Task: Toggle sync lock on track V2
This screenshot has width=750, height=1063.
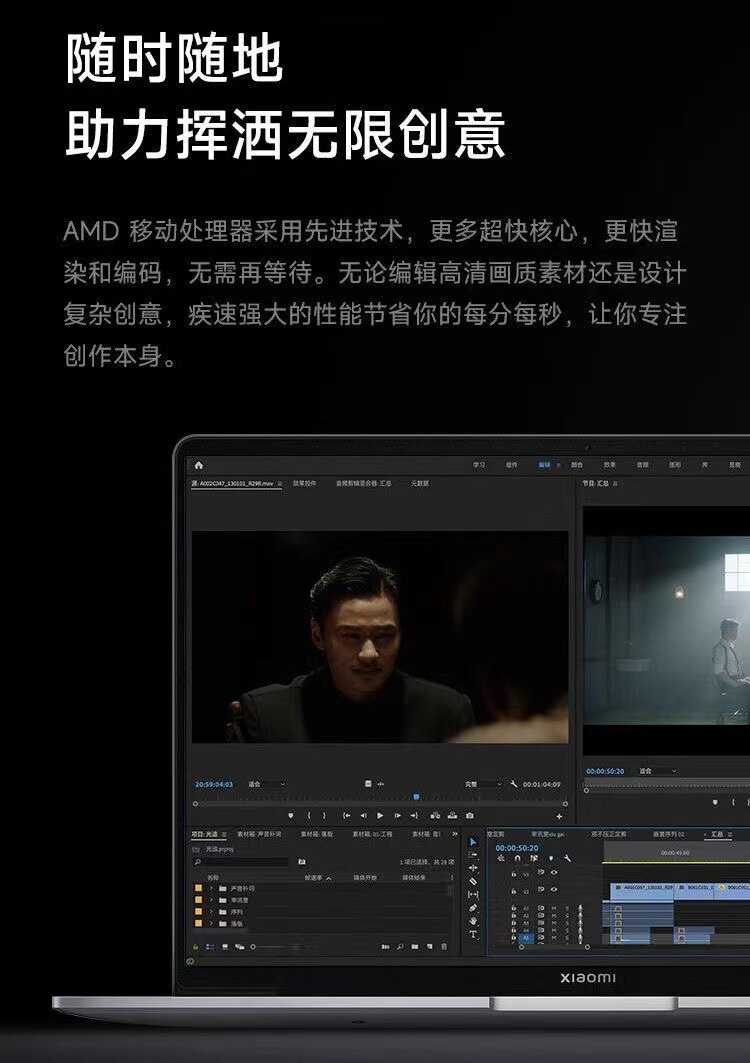Action: [540, 889]
